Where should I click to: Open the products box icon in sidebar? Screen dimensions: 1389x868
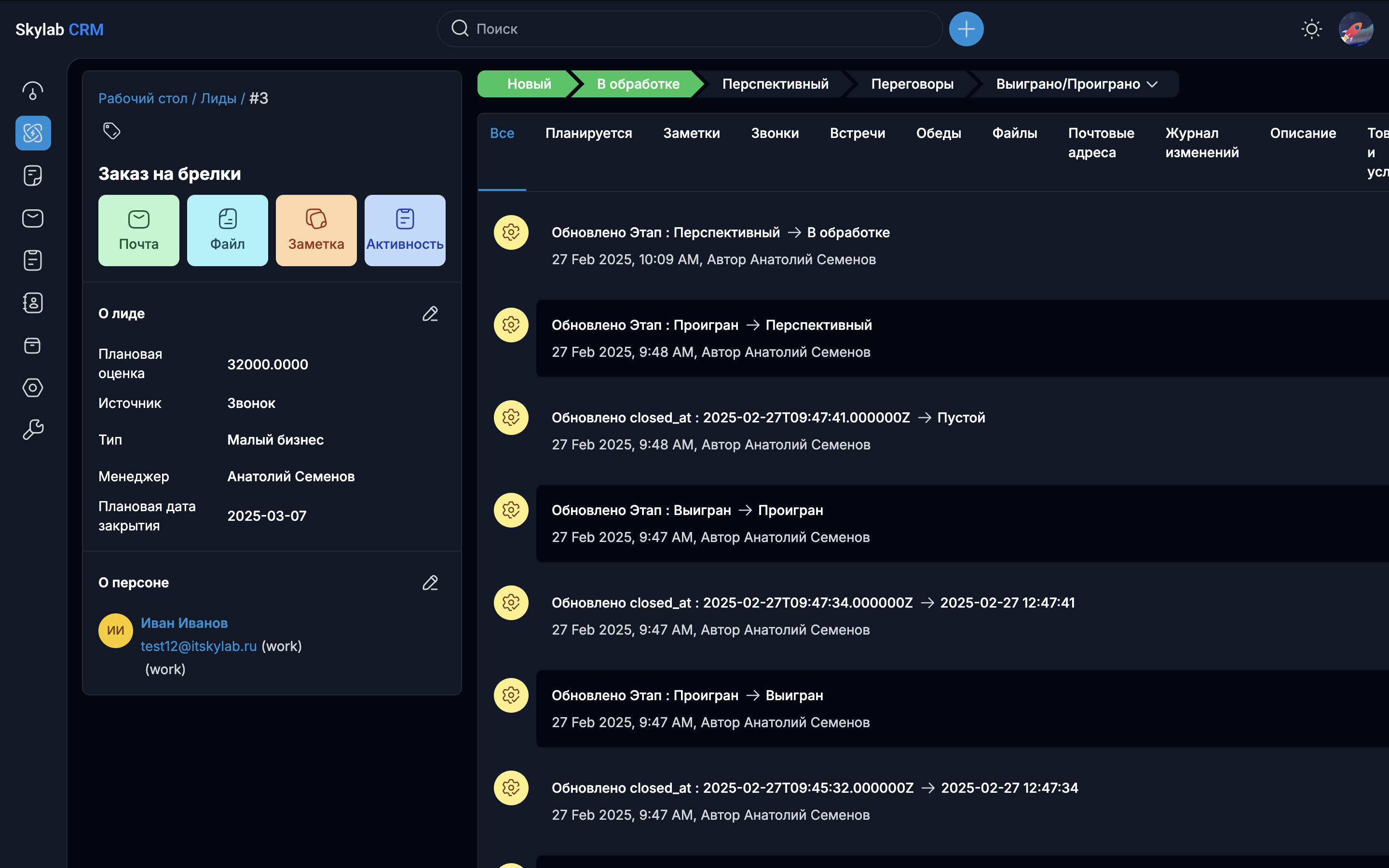[x=33, y=346]
